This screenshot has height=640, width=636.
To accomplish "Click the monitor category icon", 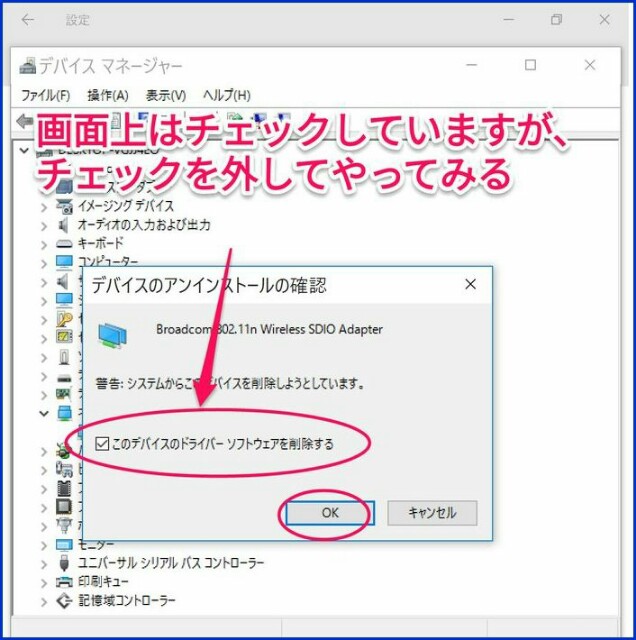I will click(64, 545).
